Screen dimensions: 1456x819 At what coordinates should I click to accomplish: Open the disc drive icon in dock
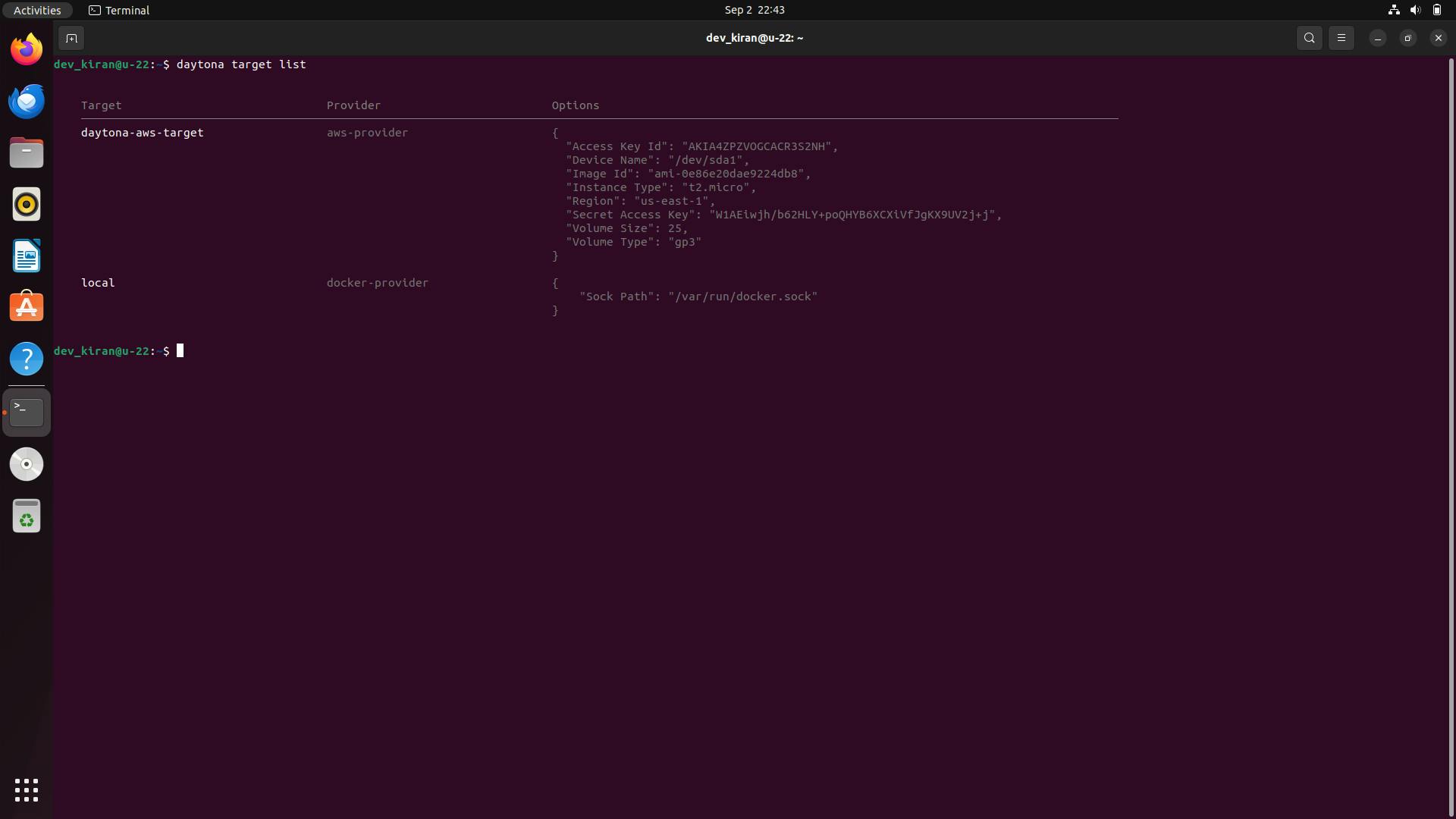coord(27,464)
